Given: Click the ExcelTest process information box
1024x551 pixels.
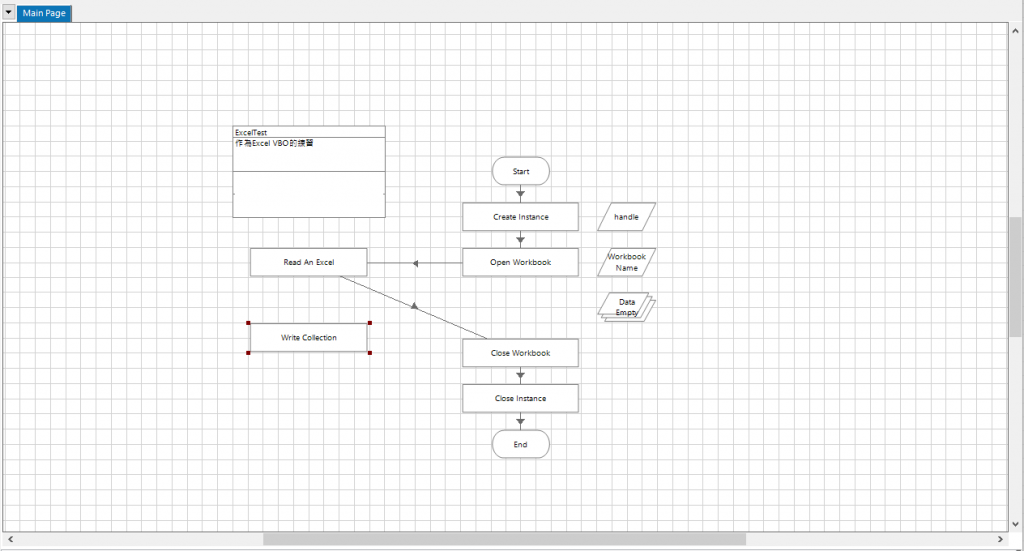Looking at the screenshot, I should (x=309, y=172).
